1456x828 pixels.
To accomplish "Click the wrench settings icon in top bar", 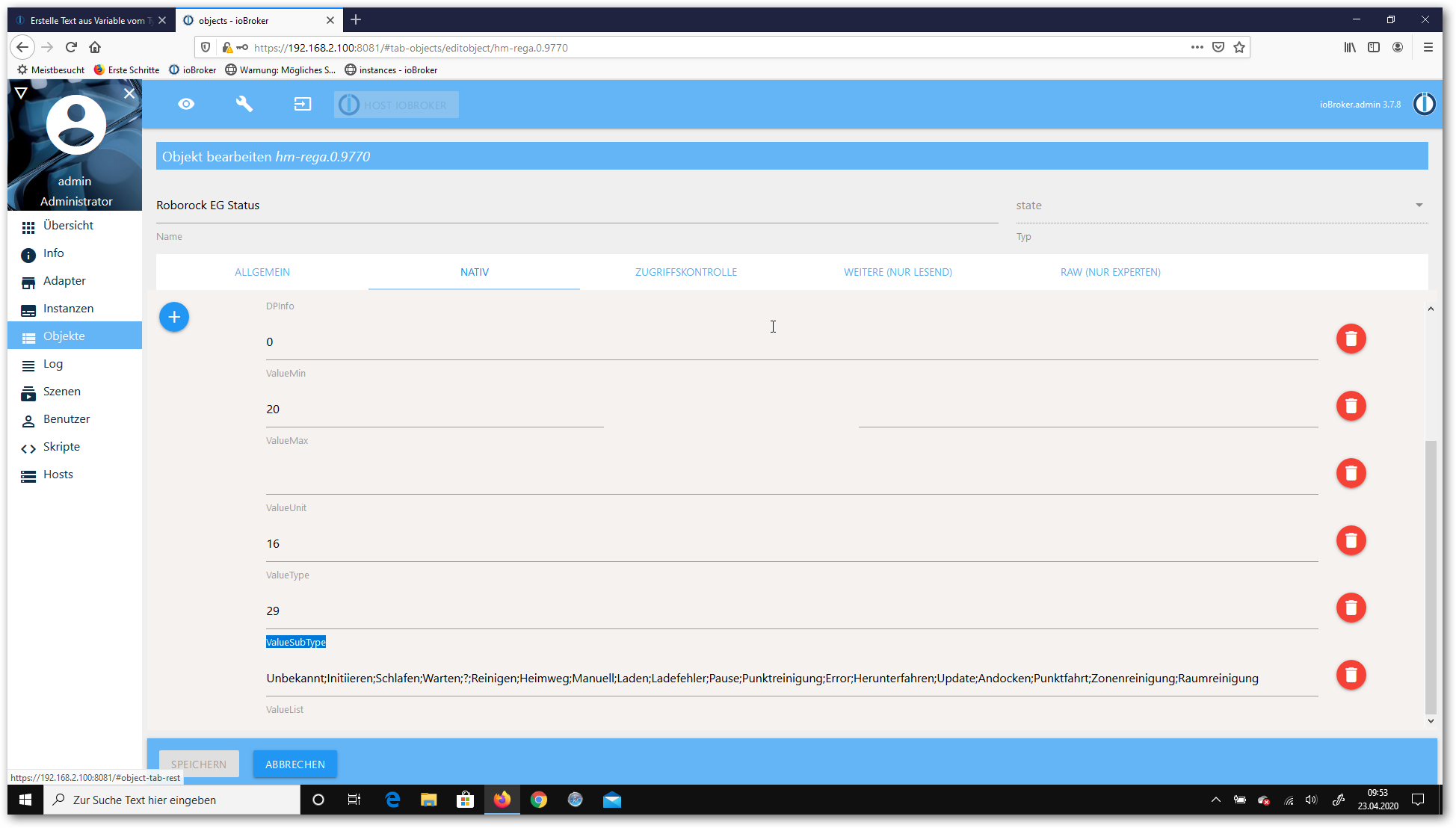I will [x=244, y=104].
